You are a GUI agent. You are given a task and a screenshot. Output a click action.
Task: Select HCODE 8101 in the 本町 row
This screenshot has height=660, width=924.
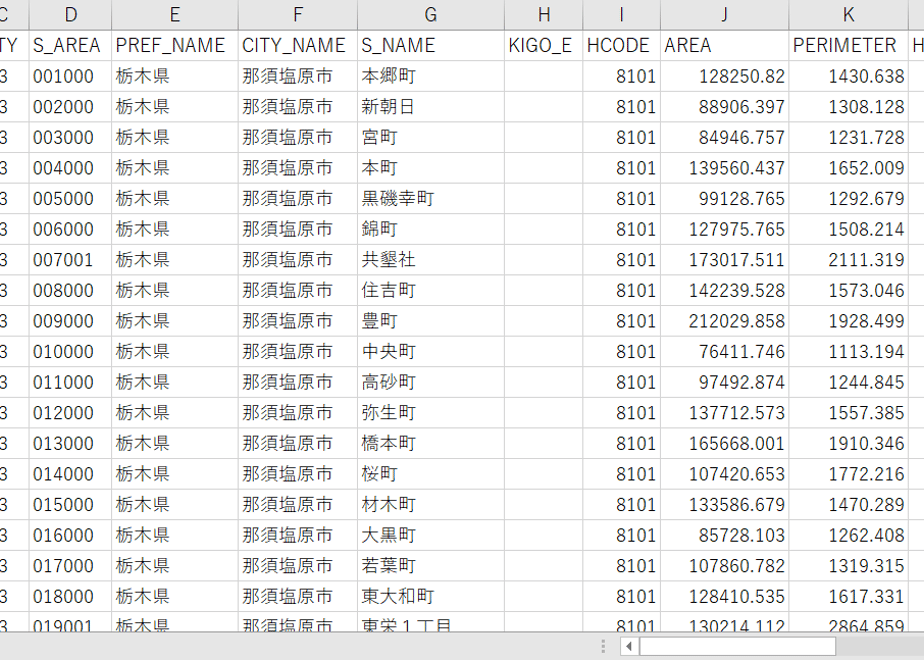point(621,168)
